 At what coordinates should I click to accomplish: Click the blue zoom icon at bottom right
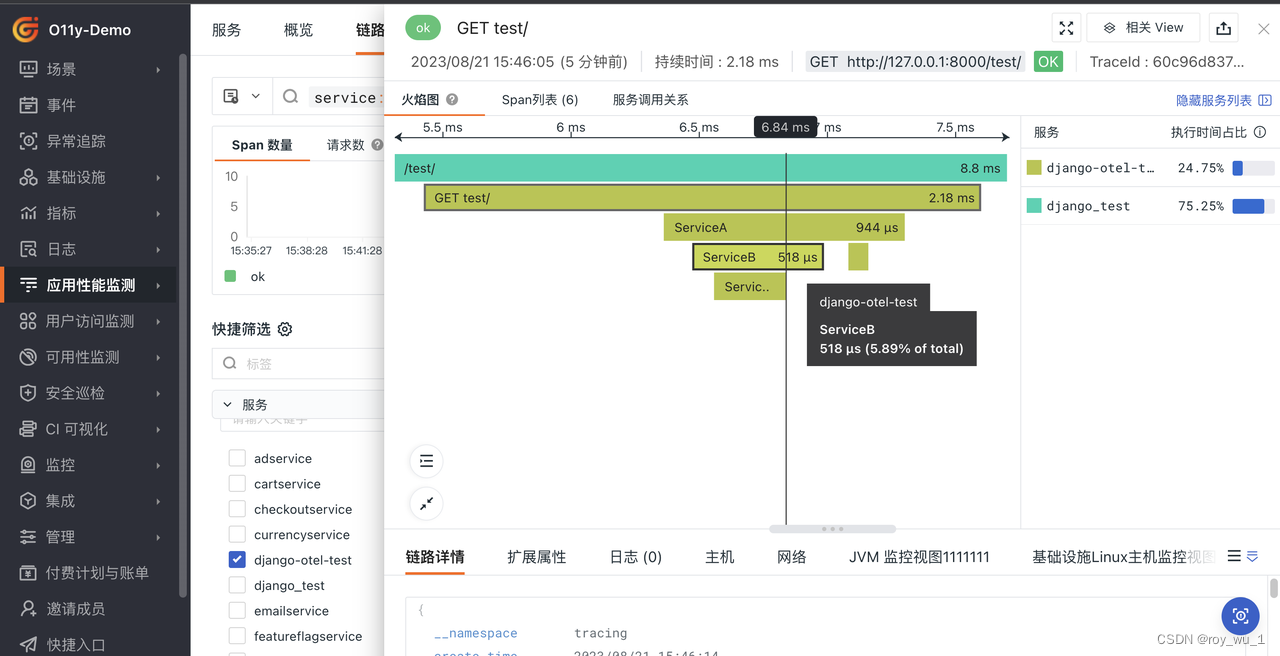point(1240,616)
